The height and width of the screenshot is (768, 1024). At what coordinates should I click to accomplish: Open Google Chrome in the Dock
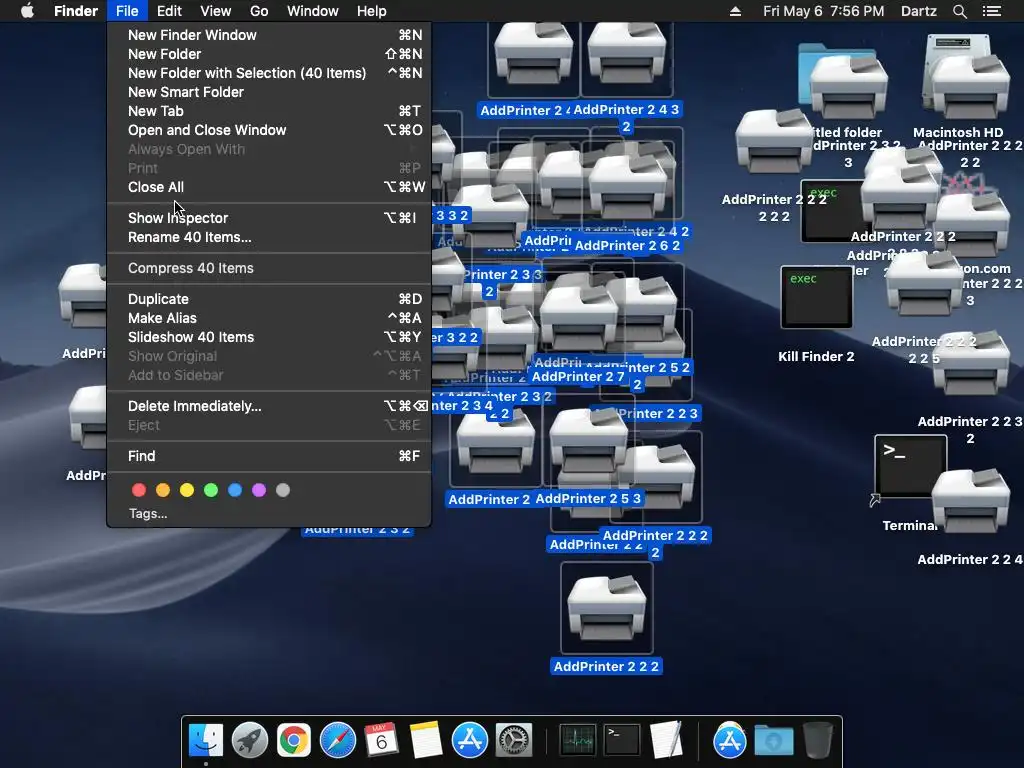pyautogui.click(x=294, y=741)
